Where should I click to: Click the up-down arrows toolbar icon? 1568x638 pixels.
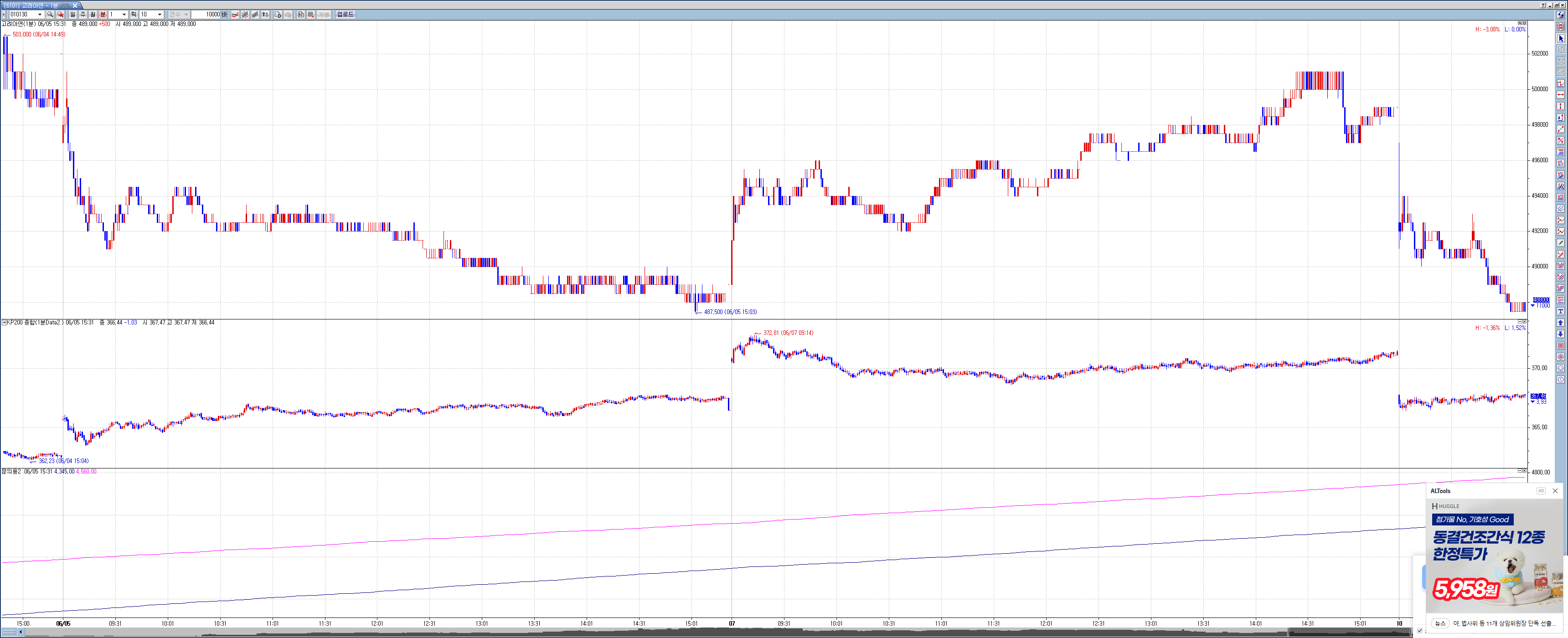265,15
